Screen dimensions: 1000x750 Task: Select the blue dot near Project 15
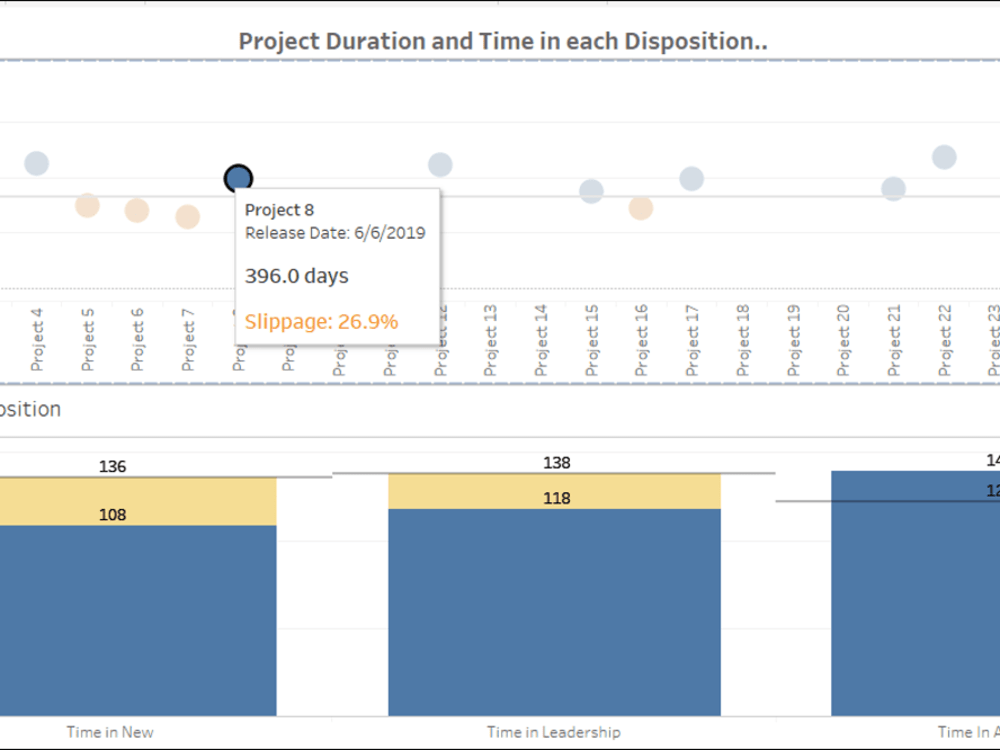coord(590,190)
